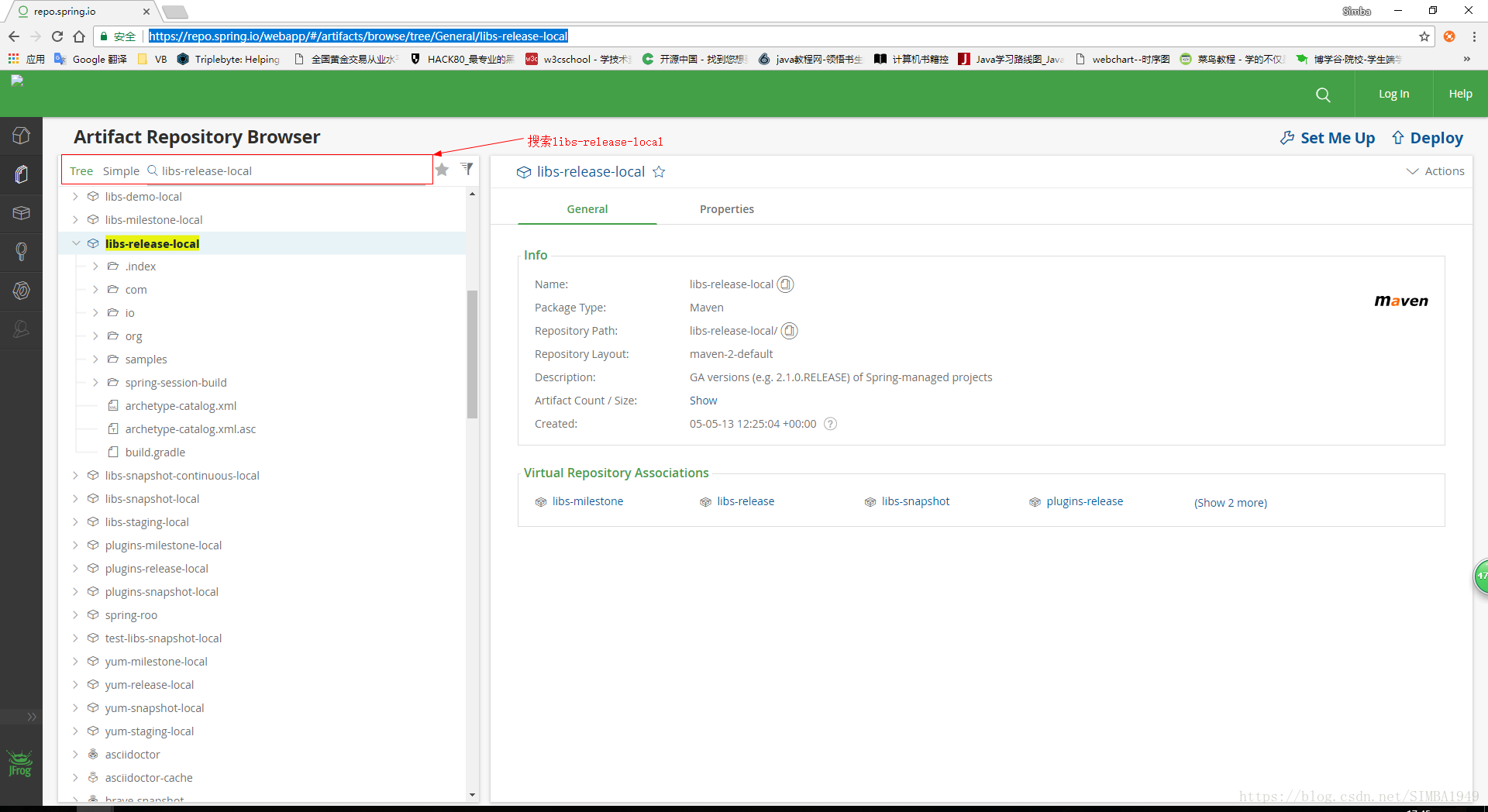Select the spring-roo repository
1488x812 pixels.
[131, 615]
